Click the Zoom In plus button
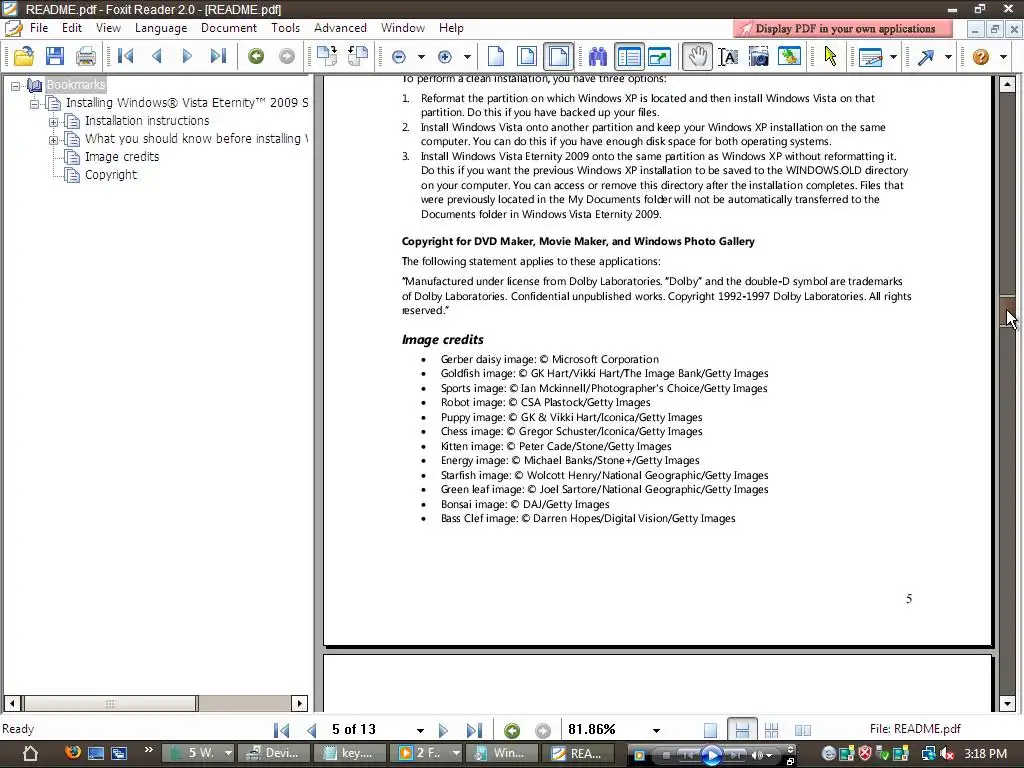 click(445, 57)
